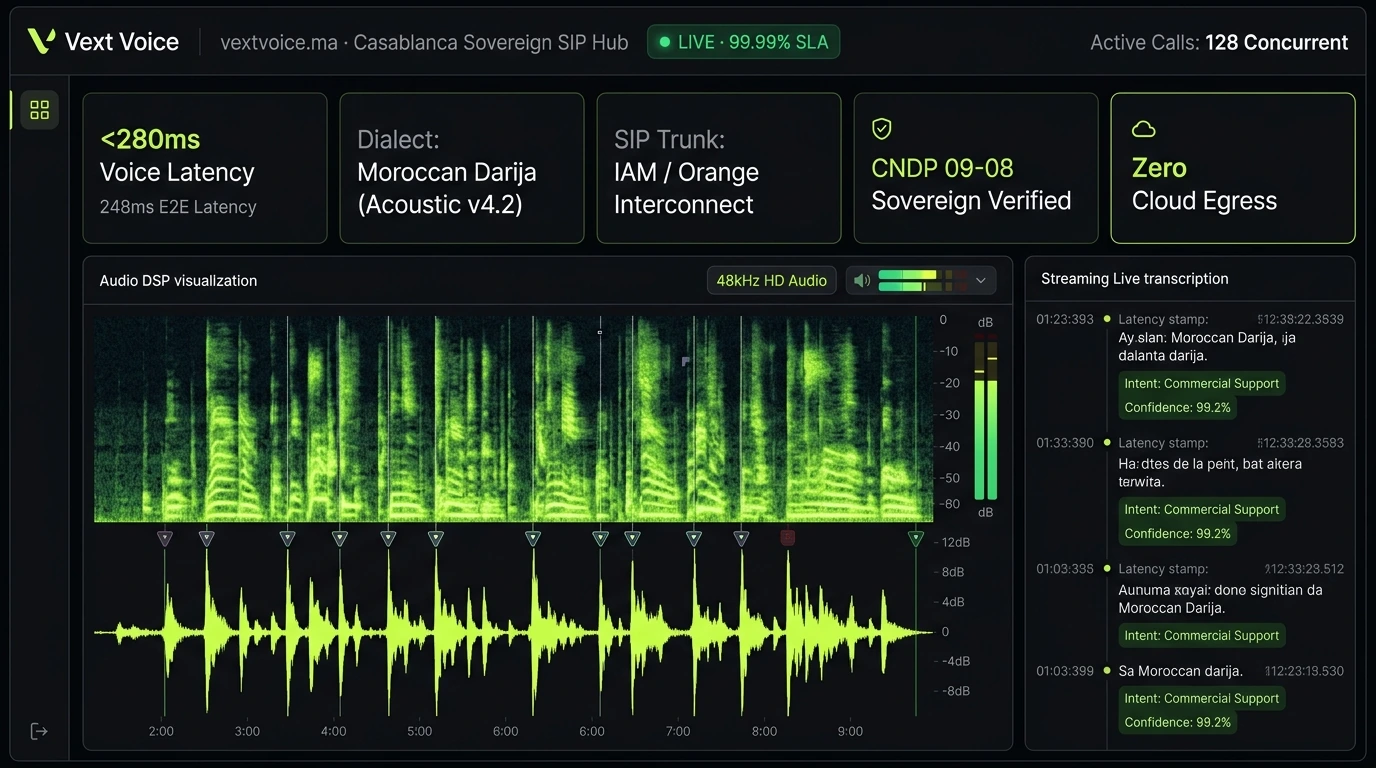Click the shield icon on CNDP 09-08 card
This screenshot has height=768, width=1376.
coord(881,128)
